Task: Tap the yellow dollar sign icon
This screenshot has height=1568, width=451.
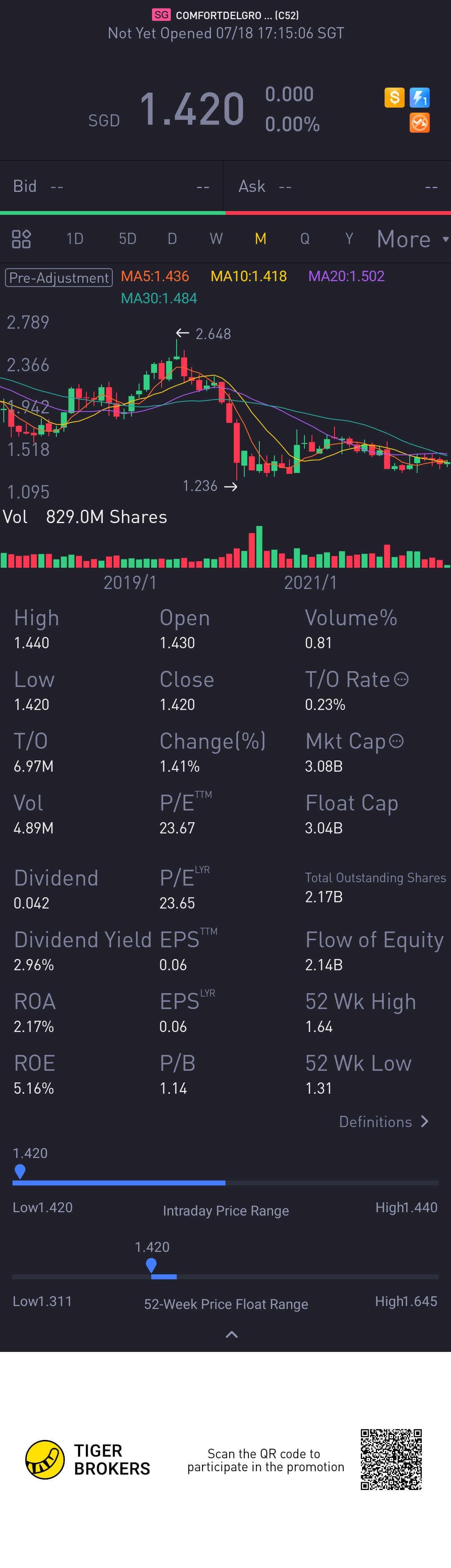Action: pyautogui.click(x=394, y=97)
